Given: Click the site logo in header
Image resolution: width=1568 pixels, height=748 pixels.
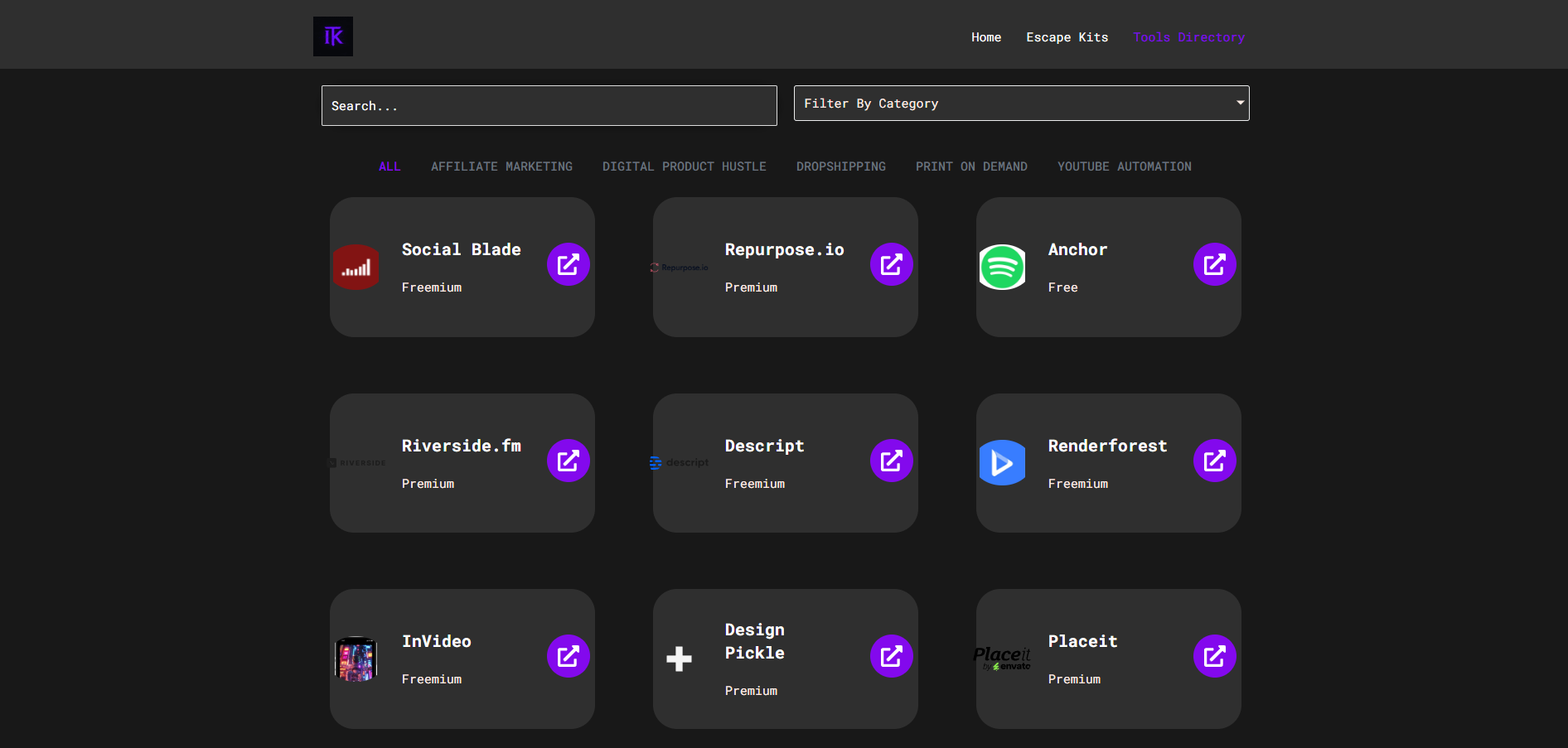Looking at the screenshot, I should [x=333, y=36].
